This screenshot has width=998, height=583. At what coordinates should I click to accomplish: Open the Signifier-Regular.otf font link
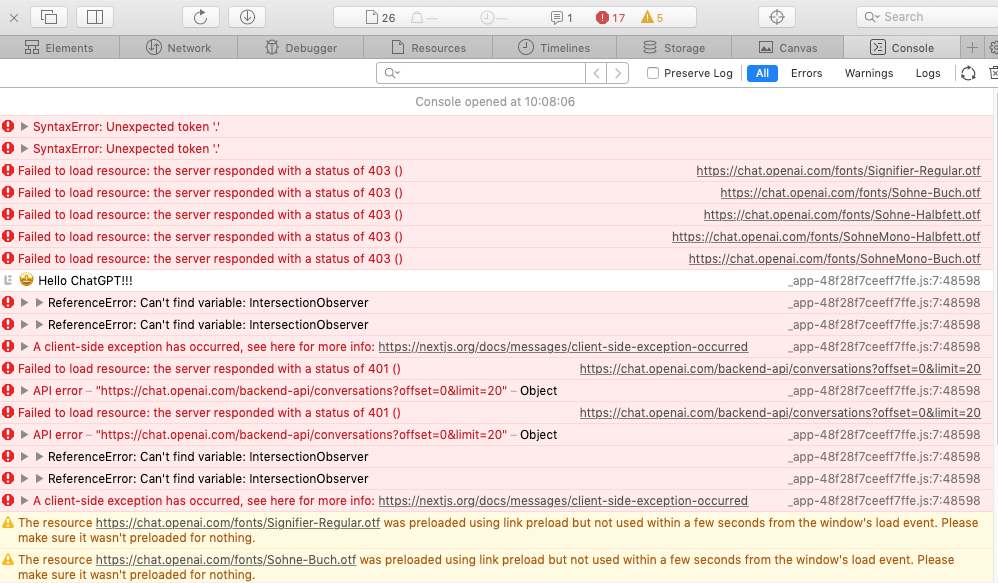coord(838,170)
